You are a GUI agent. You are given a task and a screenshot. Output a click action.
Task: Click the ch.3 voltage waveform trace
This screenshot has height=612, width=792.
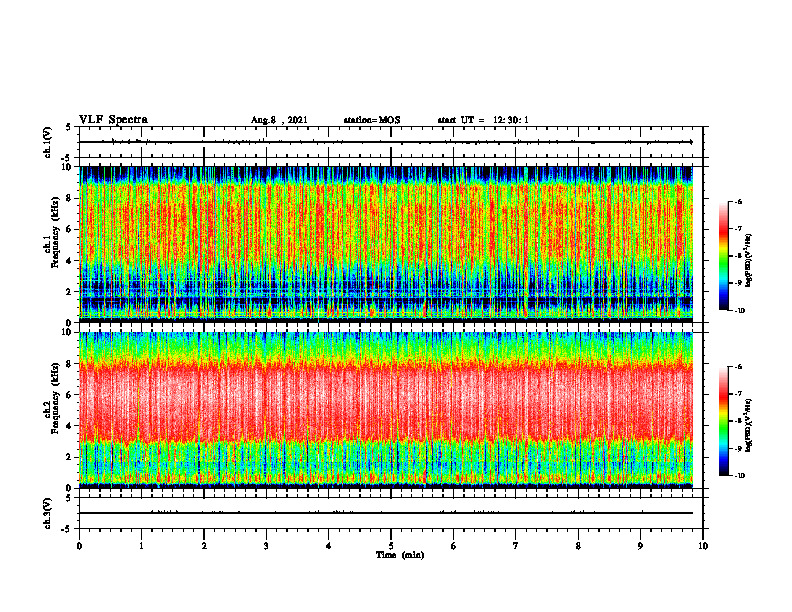pos(386,513)
